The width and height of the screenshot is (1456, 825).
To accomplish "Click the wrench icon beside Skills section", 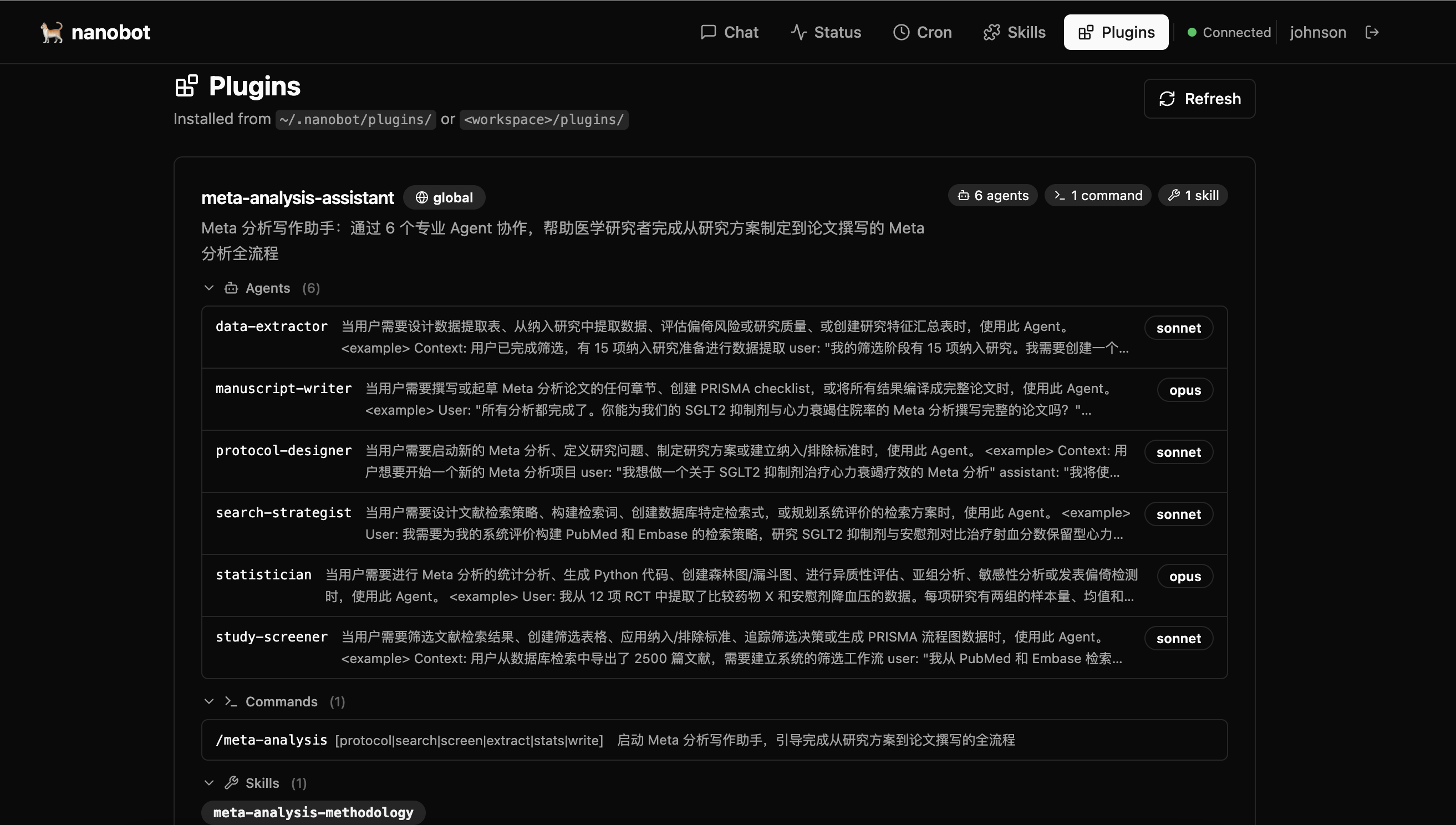I will [x=231, y=782].
